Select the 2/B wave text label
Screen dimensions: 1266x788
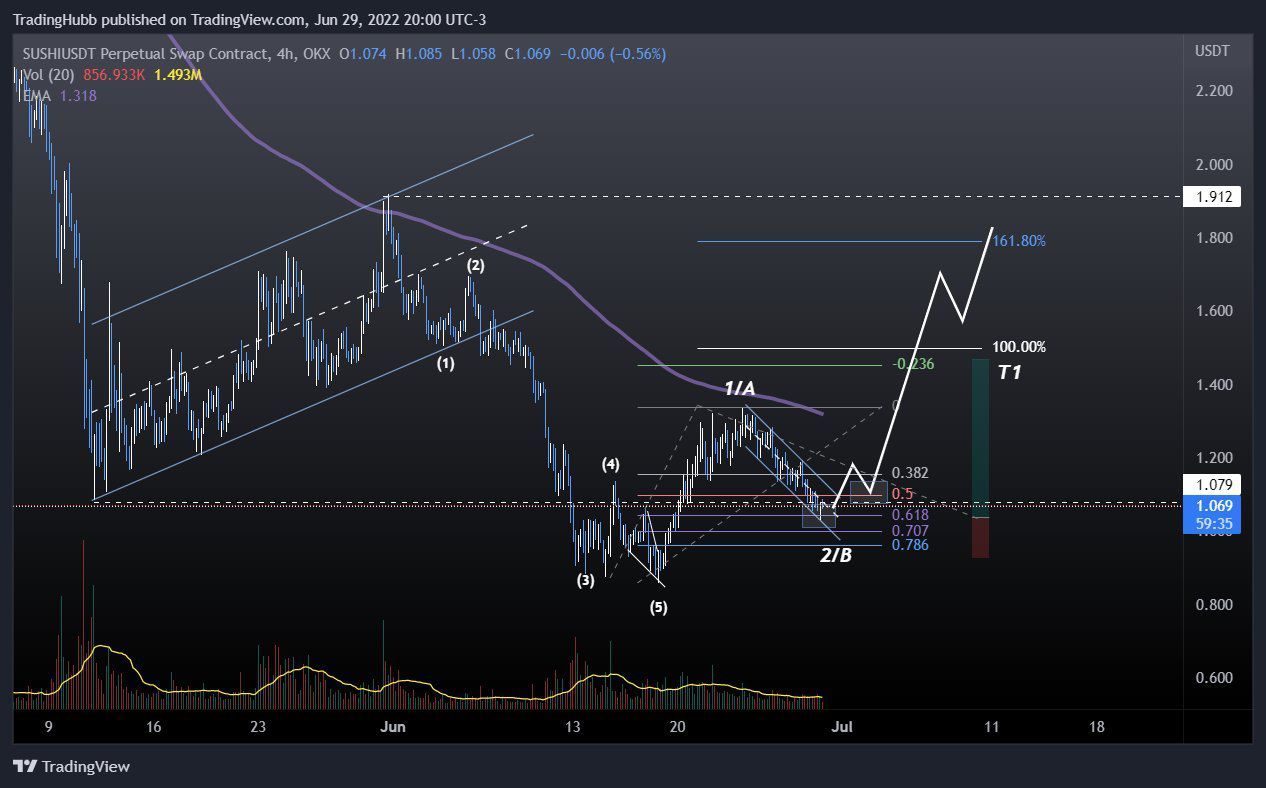pos(836,554)
